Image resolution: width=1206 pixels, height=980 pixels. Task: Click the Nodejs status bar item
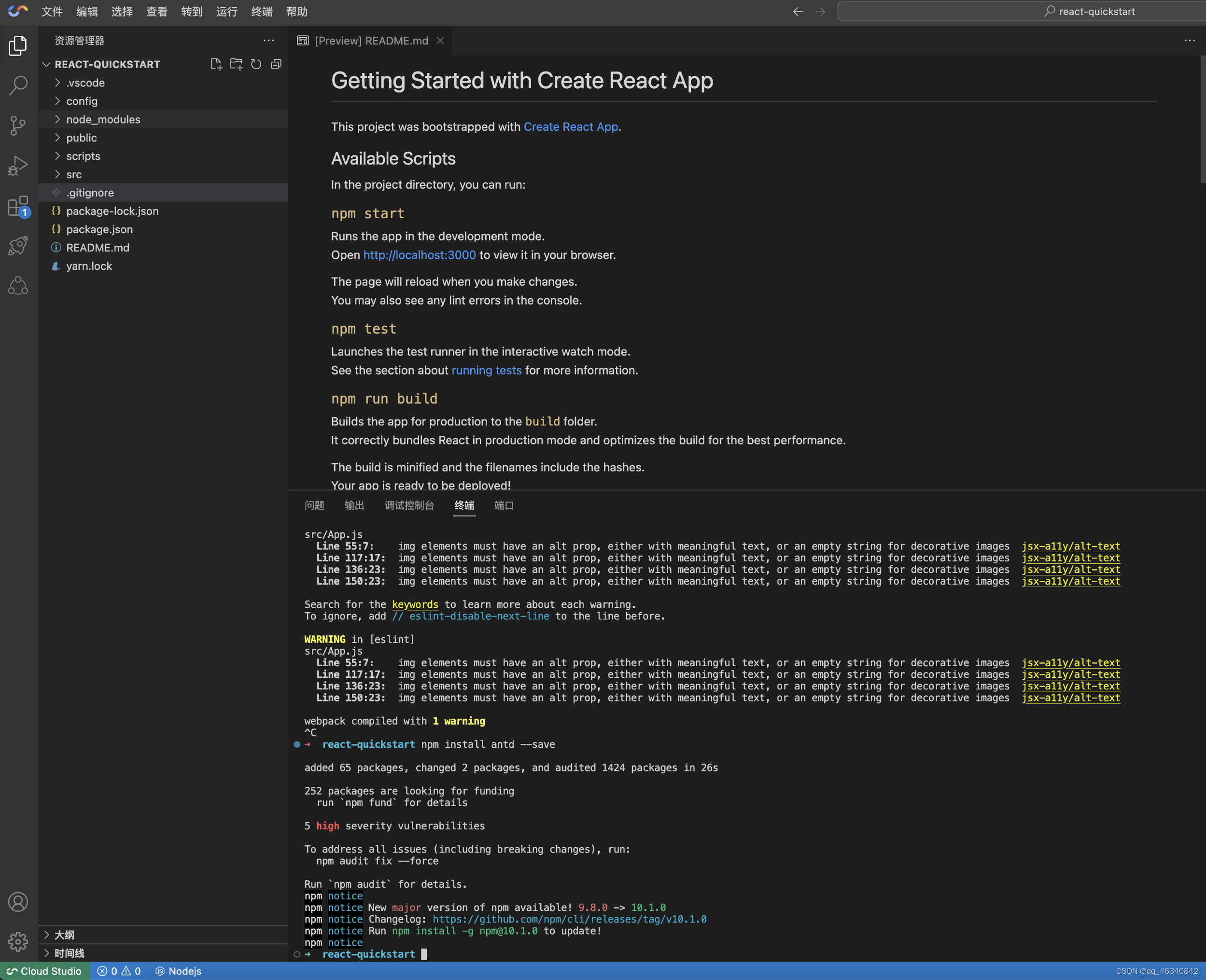(x=179, y=971)
